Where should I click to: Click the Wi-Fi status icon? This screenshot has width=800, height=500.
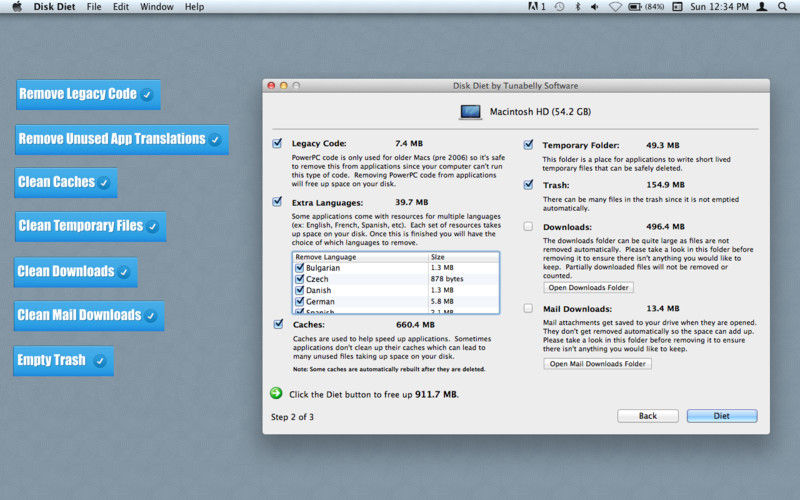coord(615,7)
